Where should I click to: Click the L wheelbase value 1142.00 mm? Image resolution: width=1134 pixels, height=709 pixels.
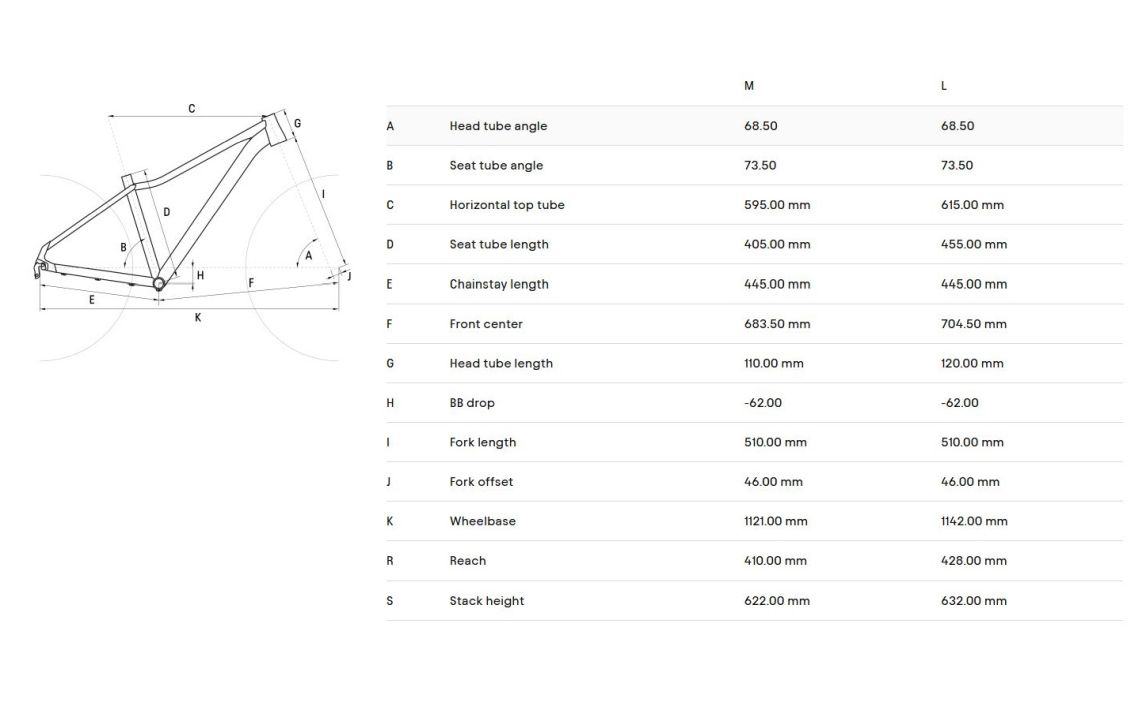(974, 521)
